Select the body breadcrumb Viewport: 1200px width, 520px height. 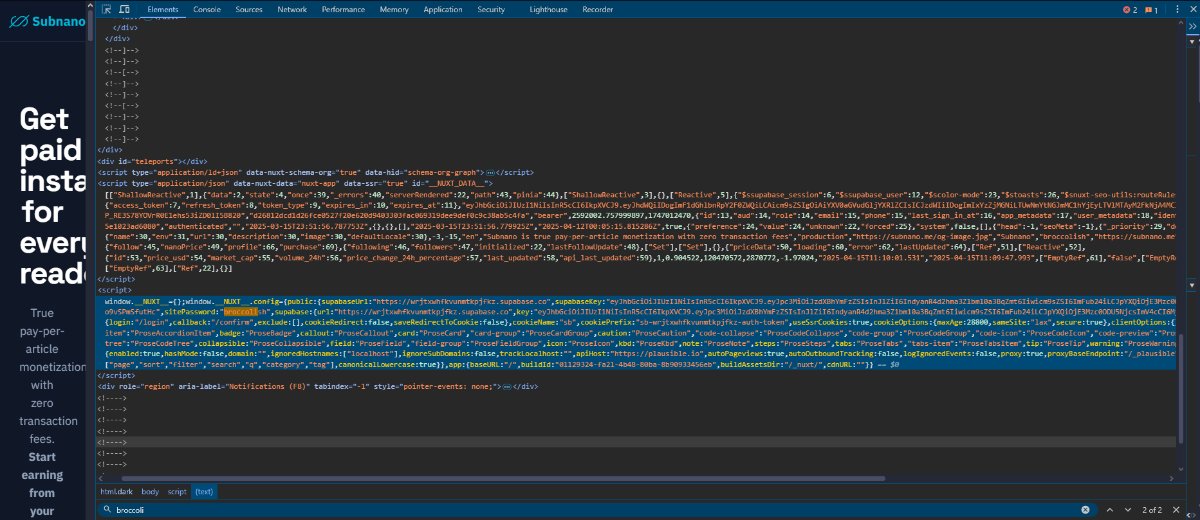[150, 492]
